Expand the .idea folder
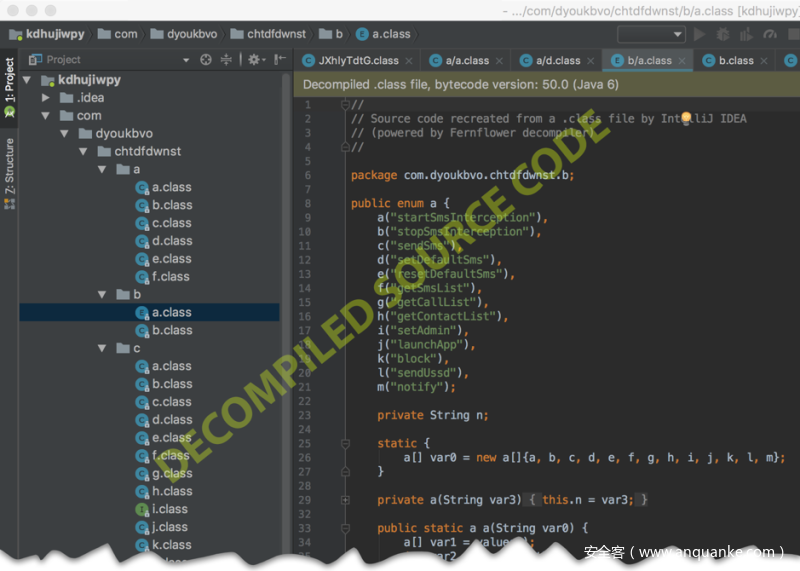The width and height of the screenshot is (800, 571). click(x=46, y=98)
